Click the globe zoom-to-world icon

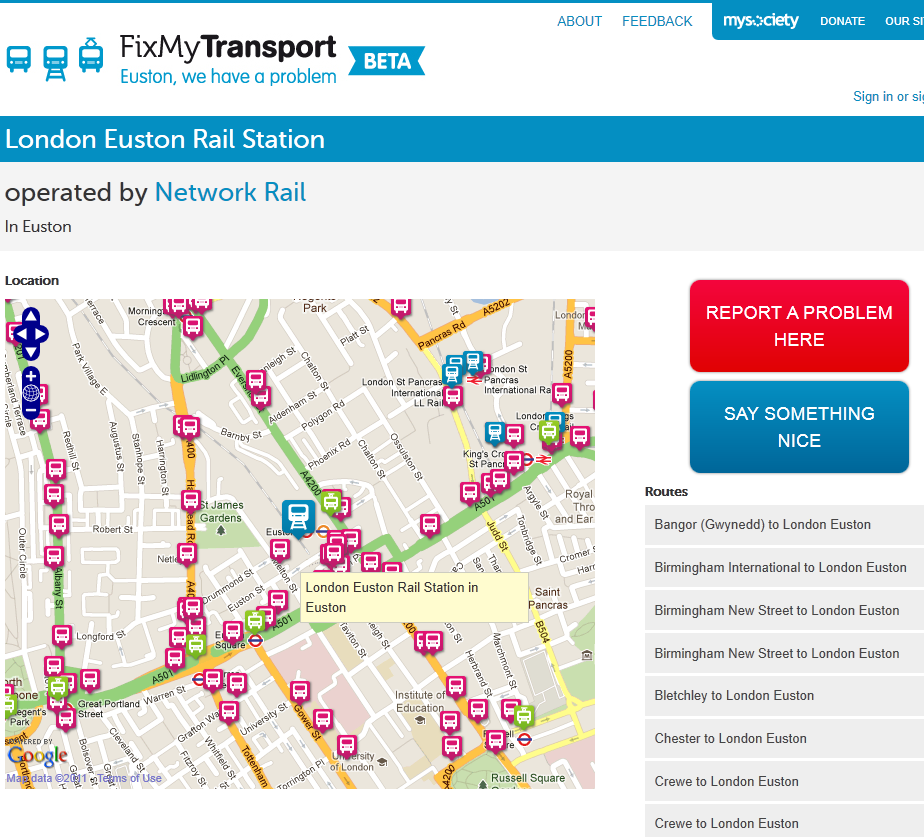tap(31, 393)
